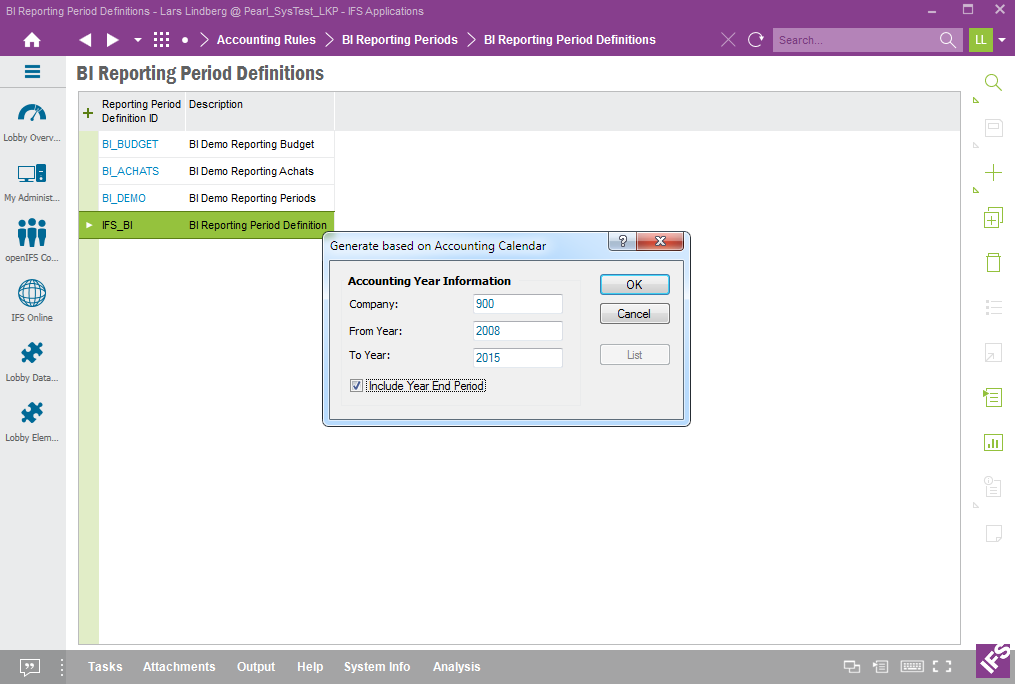The image size is (1015, 684).
Task: Click the keyboard icon in bottom bar
Action: [912, 667]
